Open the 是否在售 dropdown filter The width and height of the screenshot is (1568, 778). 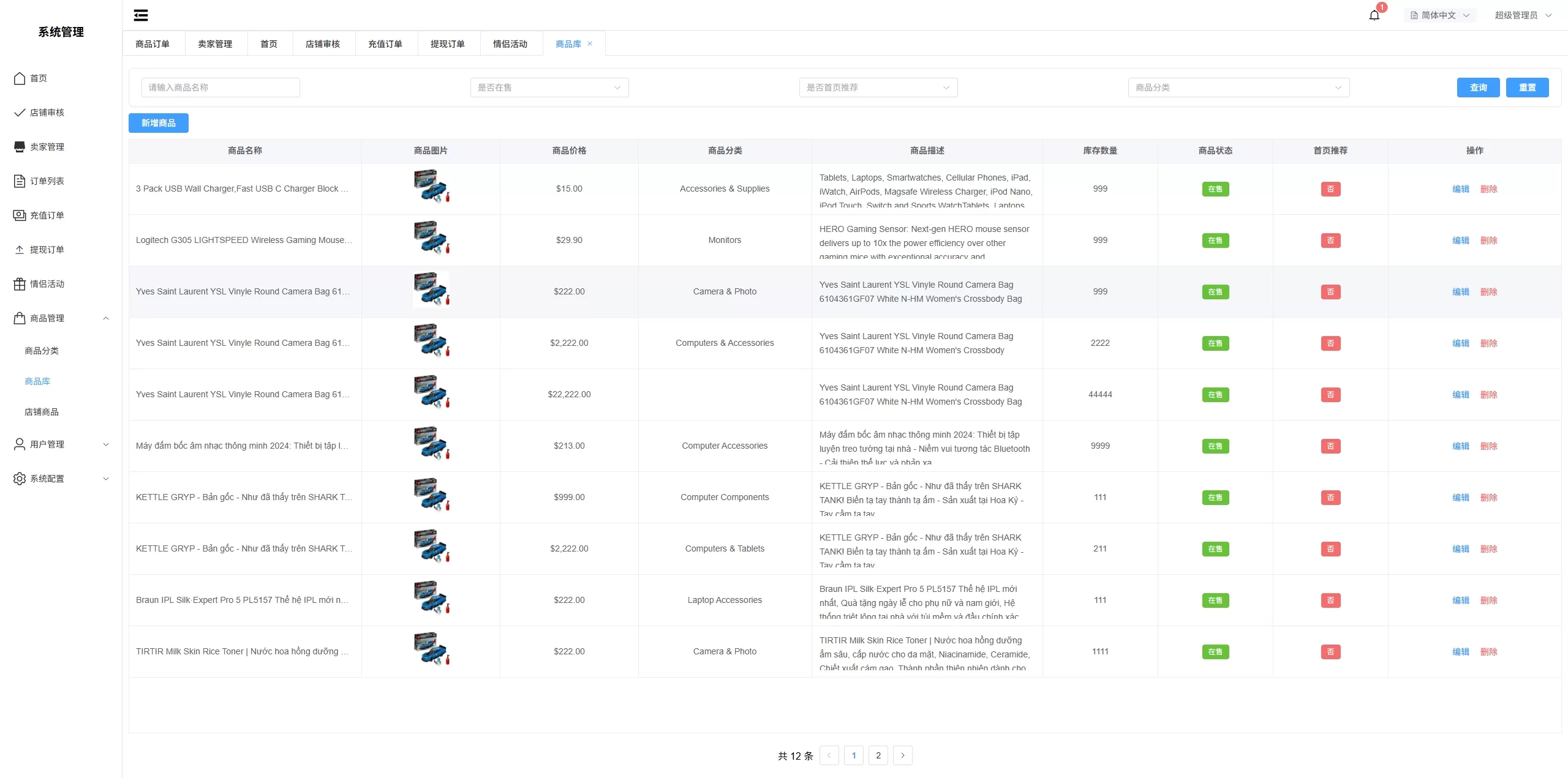point(549,88)
